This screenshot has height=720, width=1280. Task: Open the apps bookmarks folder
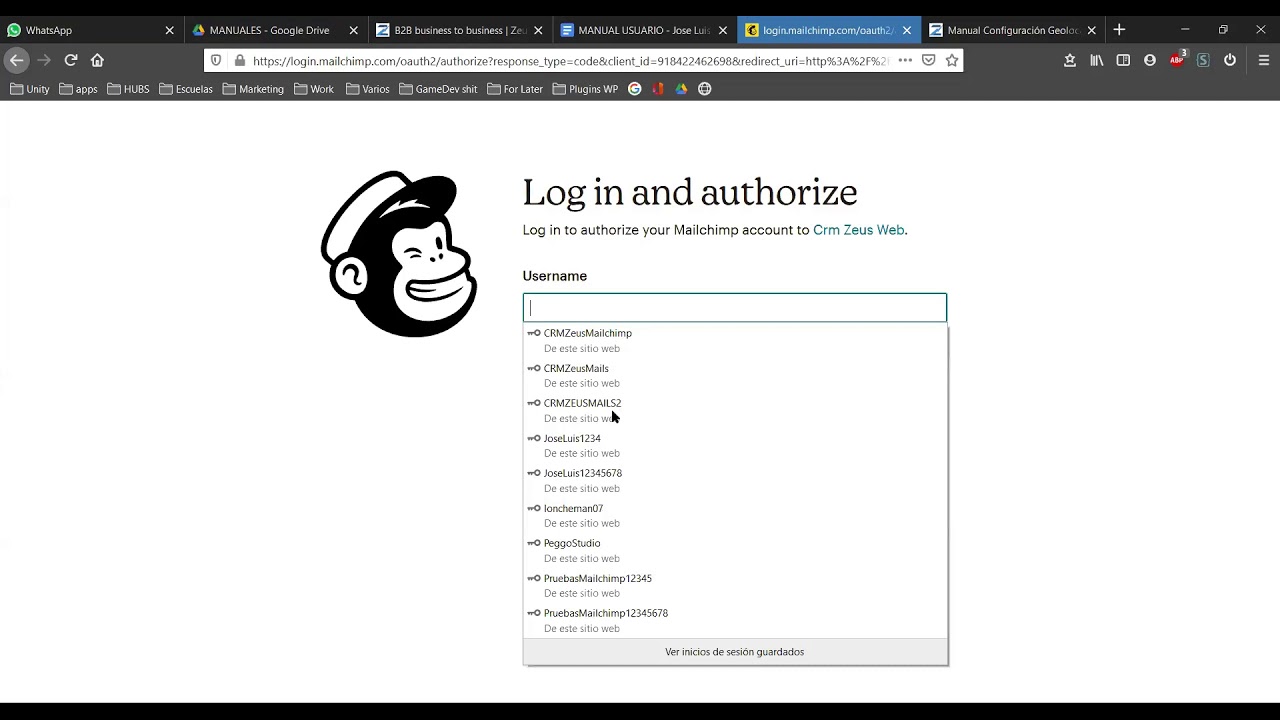(79, 89)
